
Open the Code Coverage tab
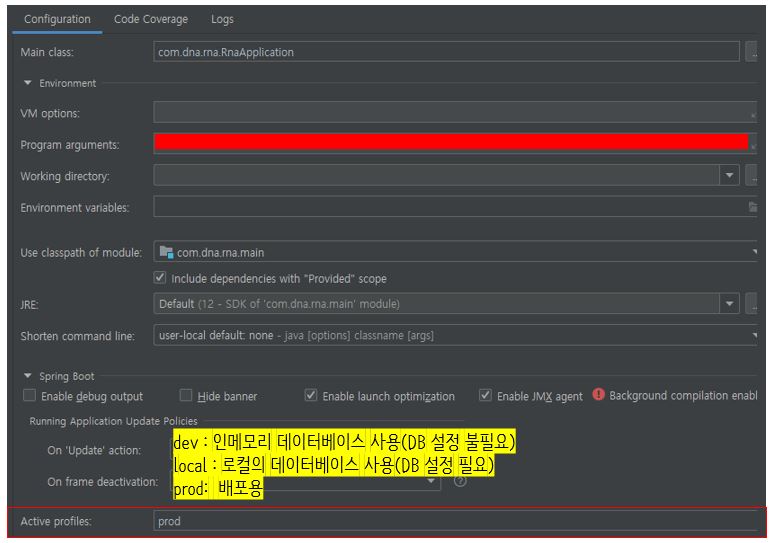pos(151,19)
